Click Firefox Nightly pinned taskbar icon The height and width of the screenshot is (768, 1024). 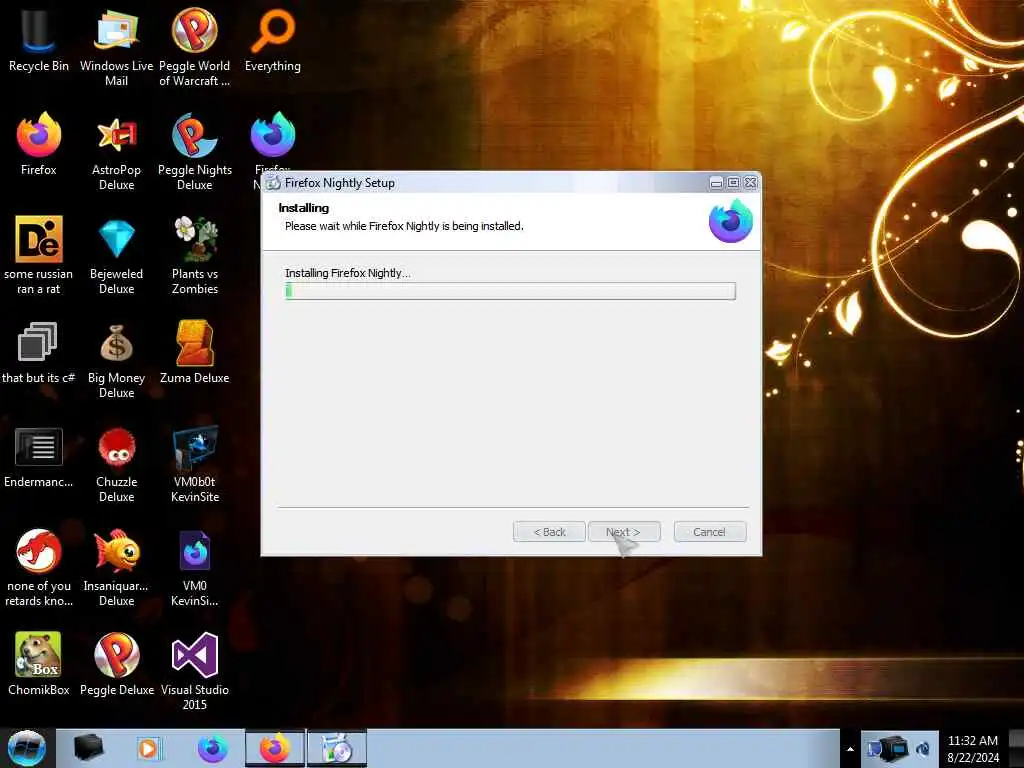tap(212, 748)
